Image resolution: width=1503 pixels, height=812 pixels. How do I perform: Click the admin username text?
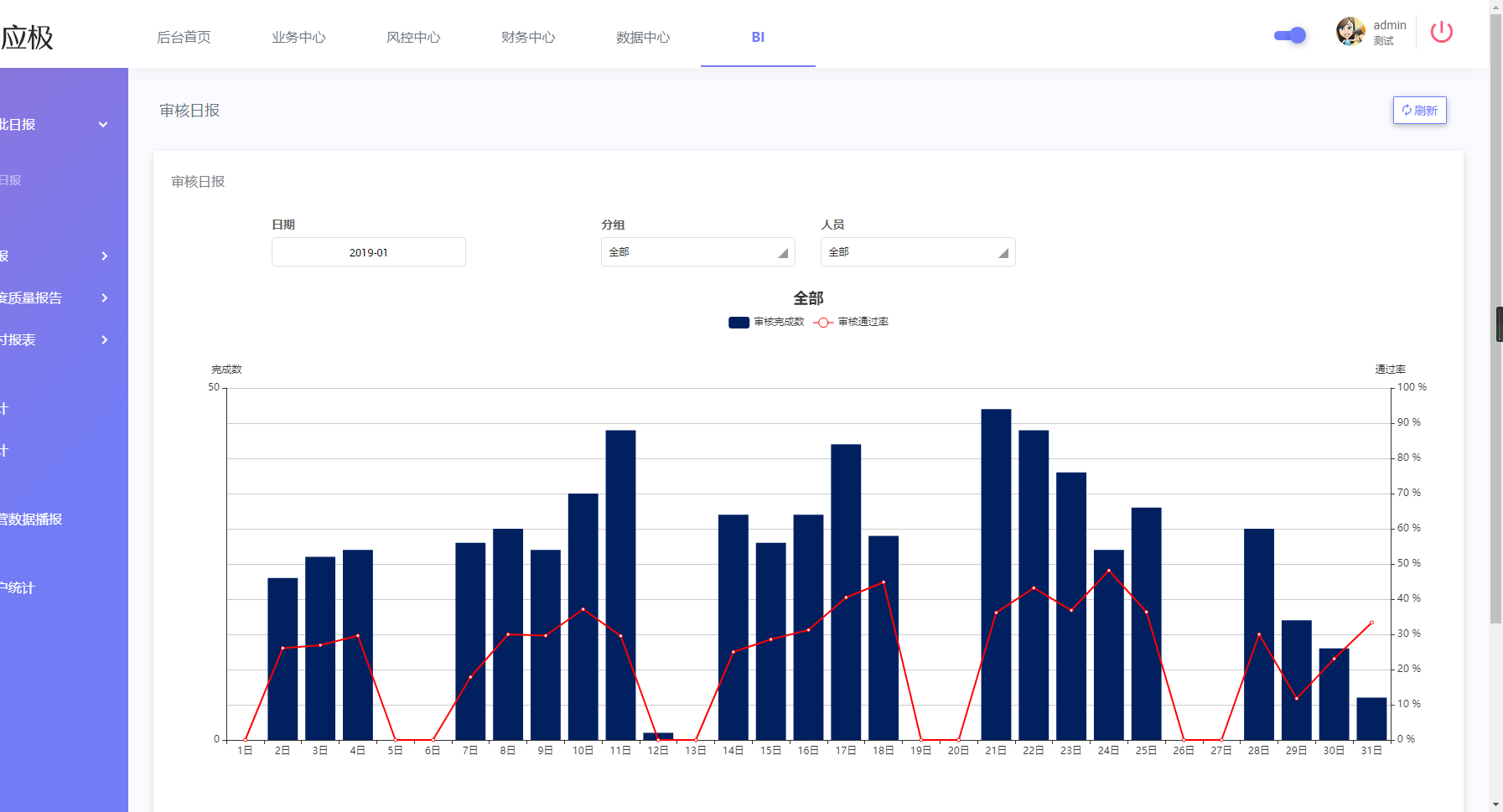(x=1390, y=25)
